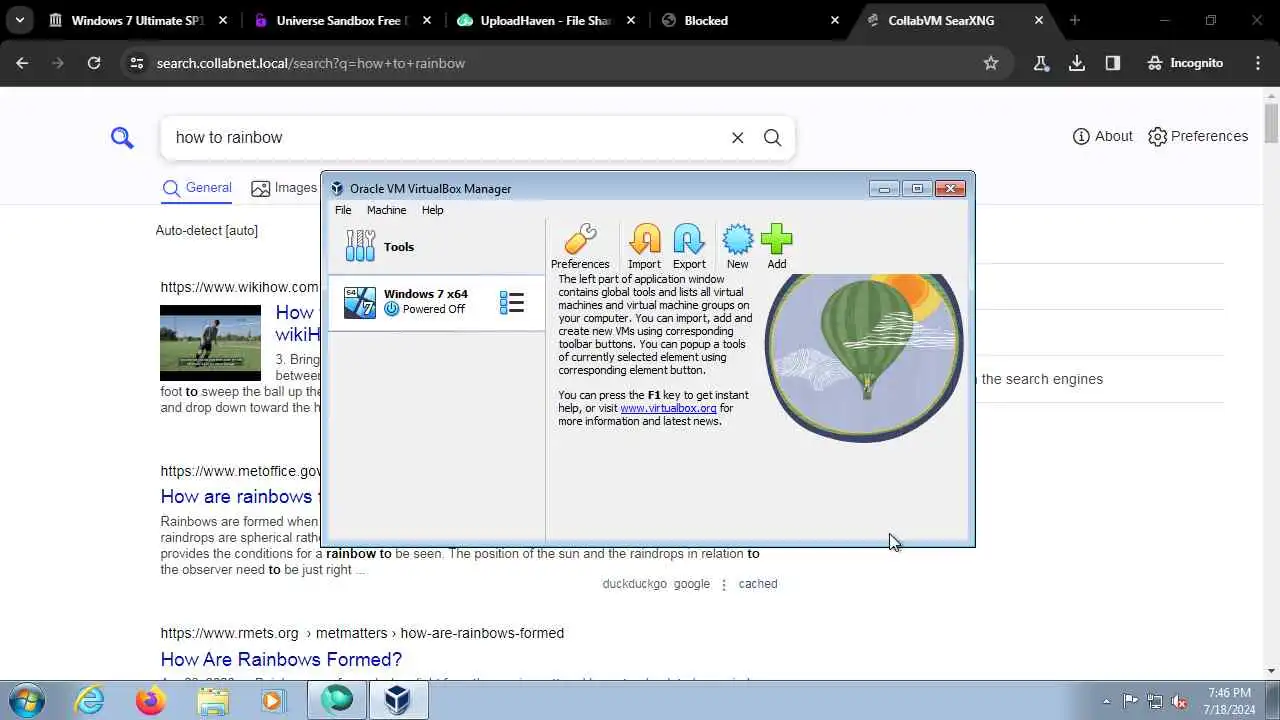Click the site information icon in address bar
1280x720 pixels.
pos(137,63)
